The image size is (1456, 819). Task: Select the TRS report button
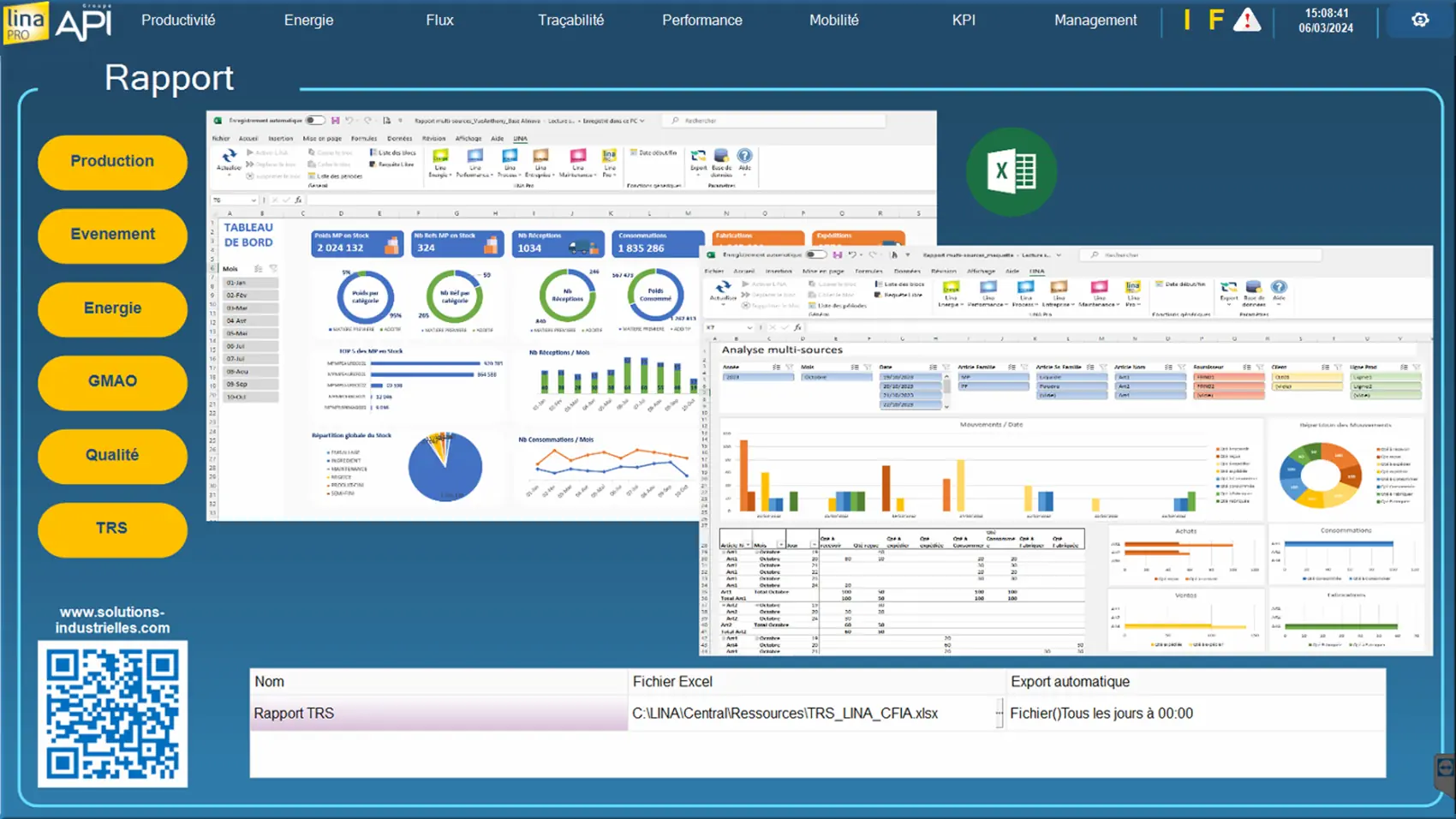click(x=112, y=529)
